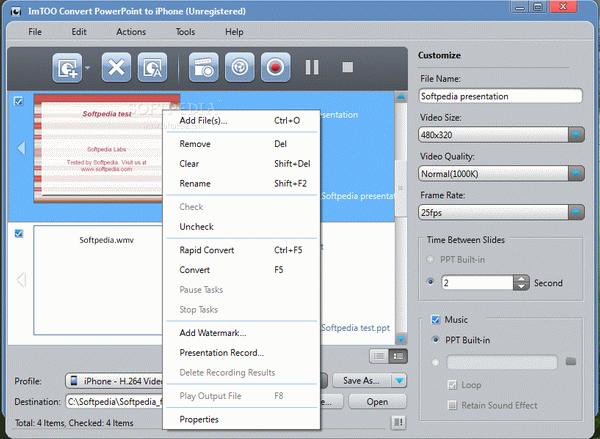
Task: Click the Rename toolbar icon
Action: [152, 68]
